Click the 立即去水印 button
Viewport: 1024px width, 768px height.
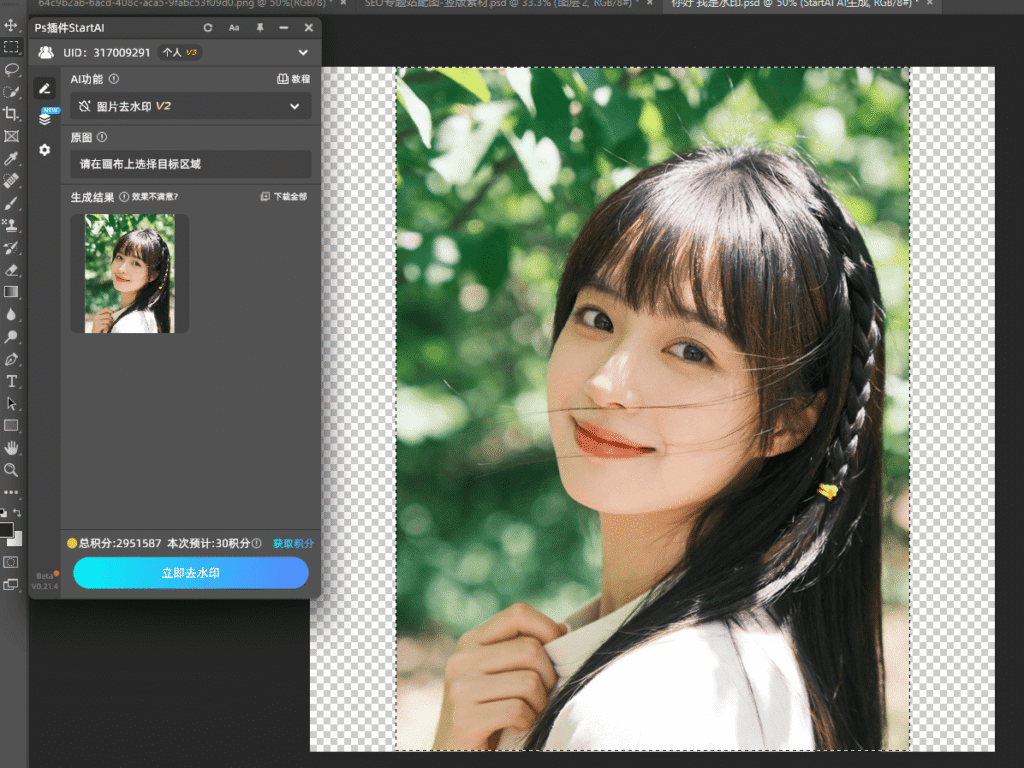(x=190, y=573)
